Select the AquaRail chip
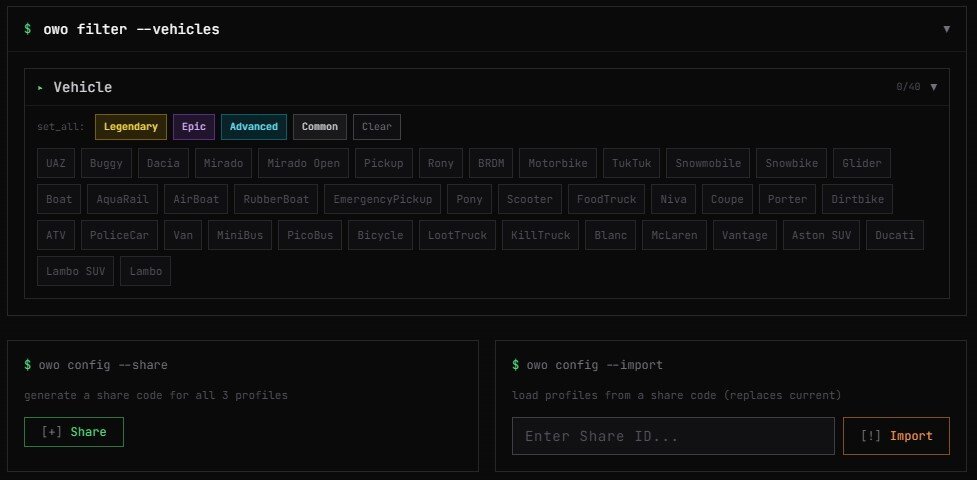Screen dimensions: 977x480 tap(123, 199)
